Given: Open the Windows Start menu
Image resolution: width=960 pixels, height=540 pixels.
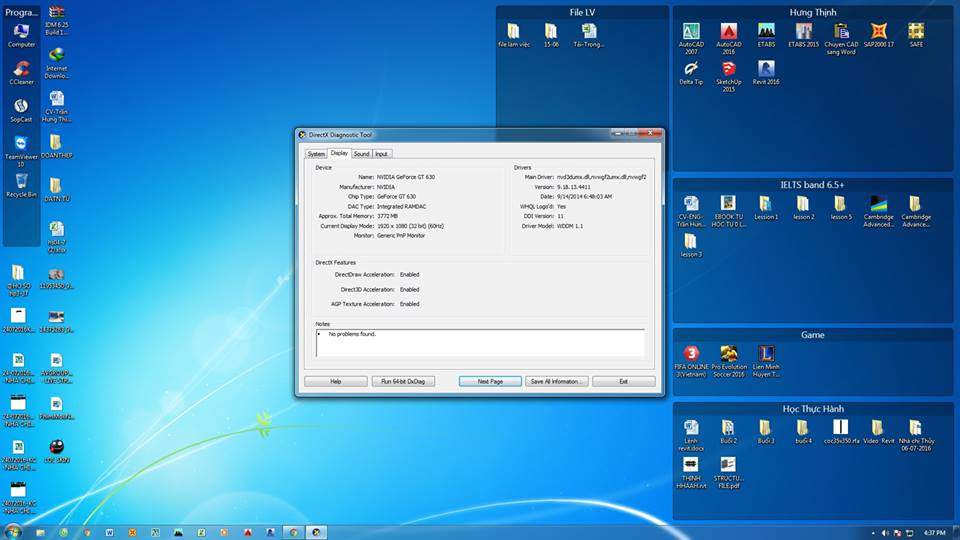Looking at the screenshot, I should [x=14, y=531].
